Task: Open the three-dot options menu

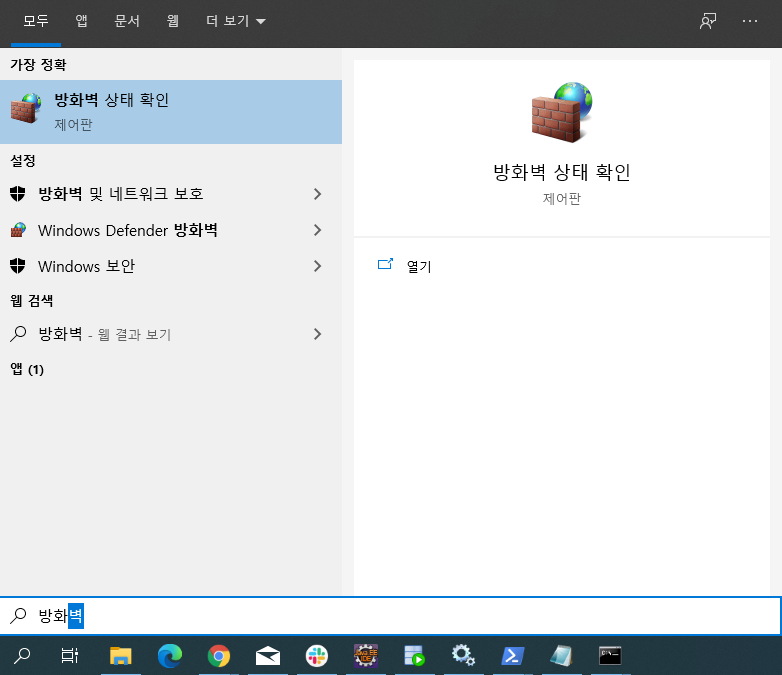Action: [750, 21]
